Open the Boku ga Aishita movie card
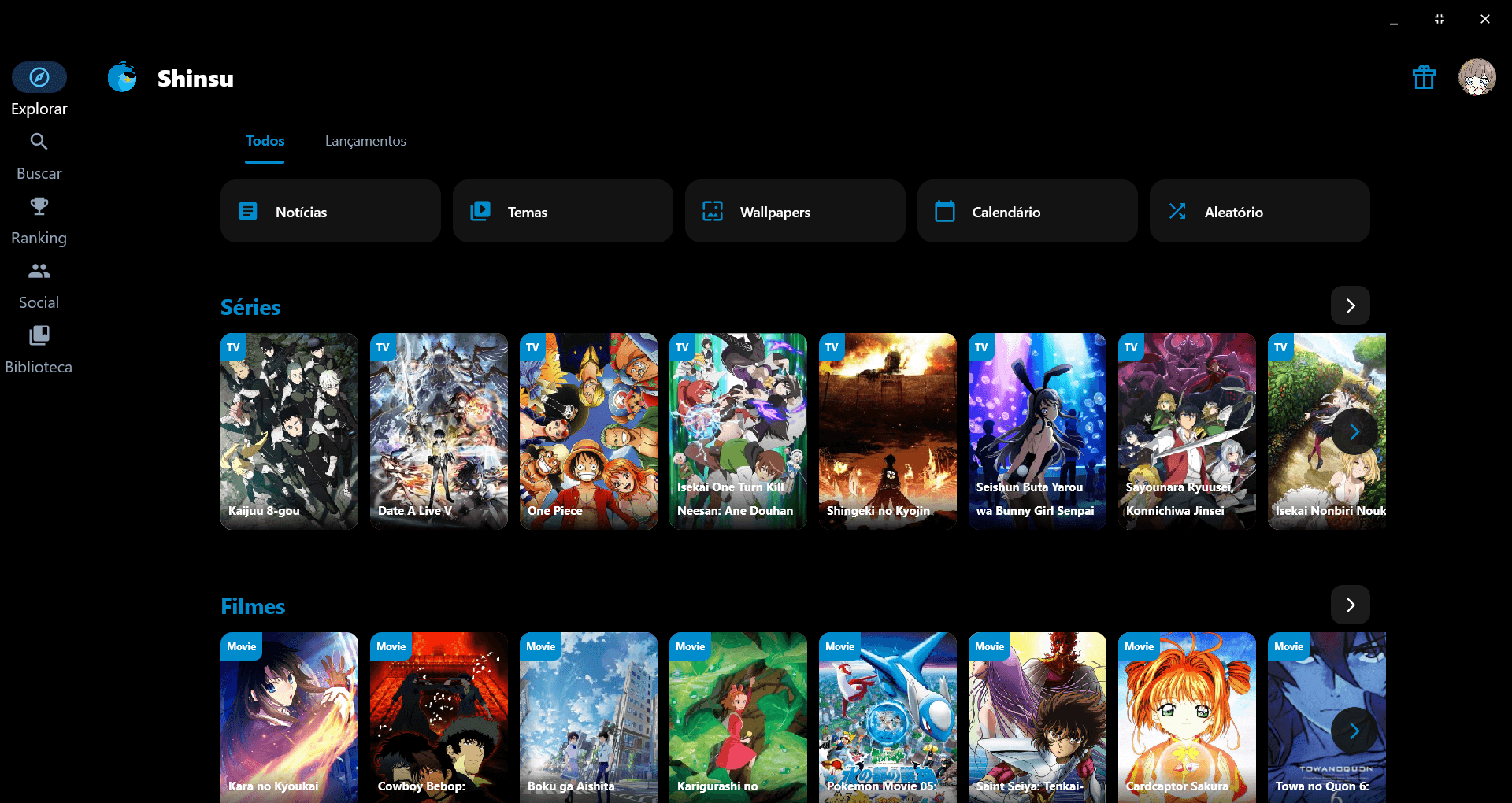Image resolution: width=1512 pixels, height=803 pixels. pyautogui.click(x=588, y=718)
